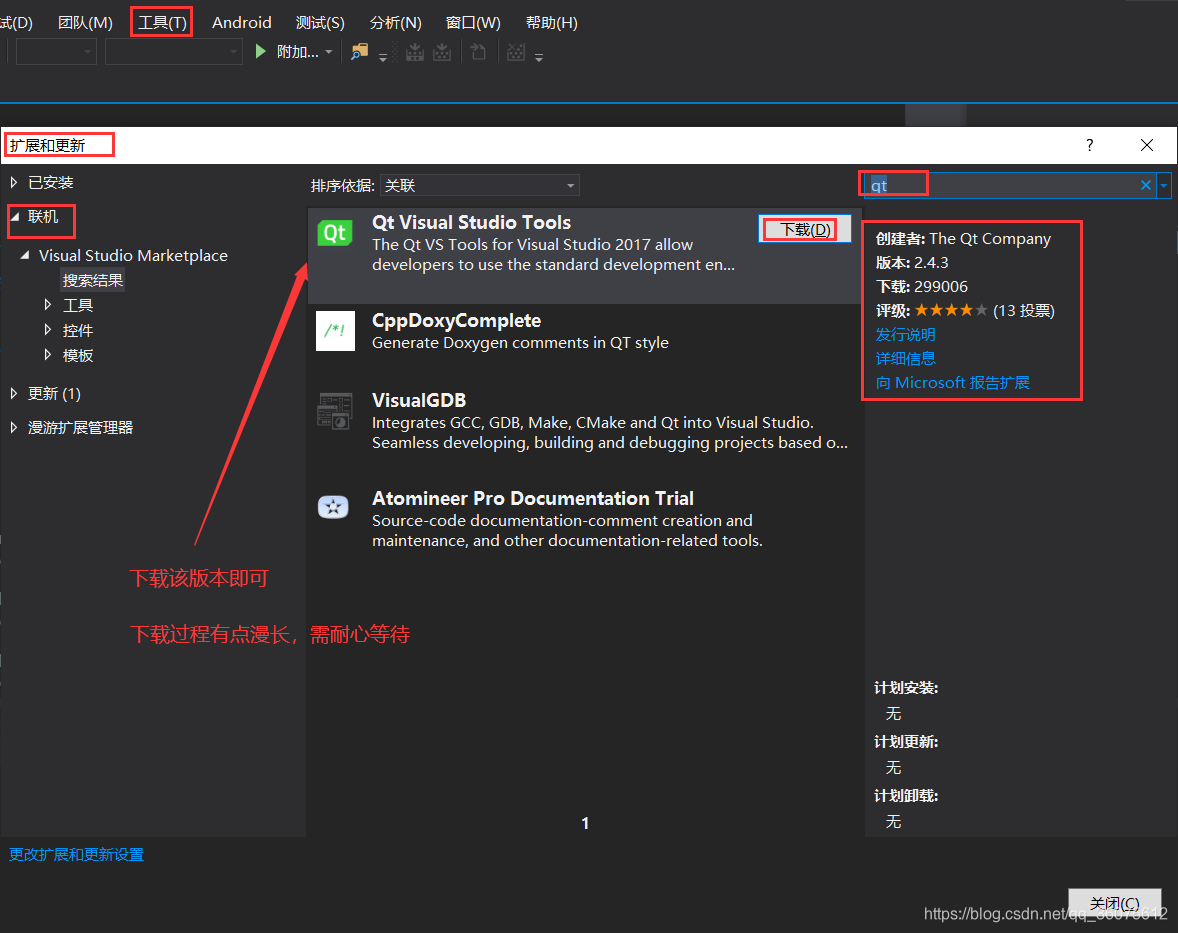Select the Qt Visual Studio Tools title
Image resolution: width=1178 pixels, height=933 pixels.
[471, 222]
